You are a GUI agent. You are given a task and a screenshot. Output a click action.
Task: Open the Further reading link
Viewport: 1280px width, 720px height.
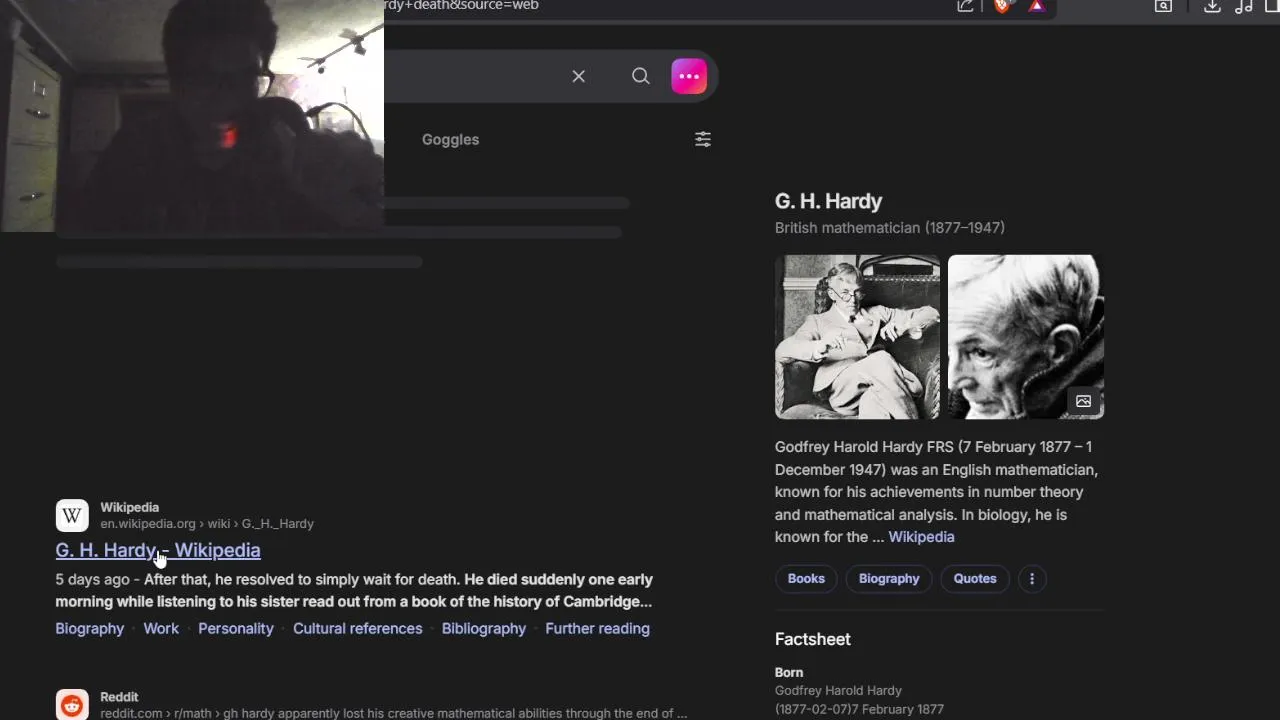point(597,628)
